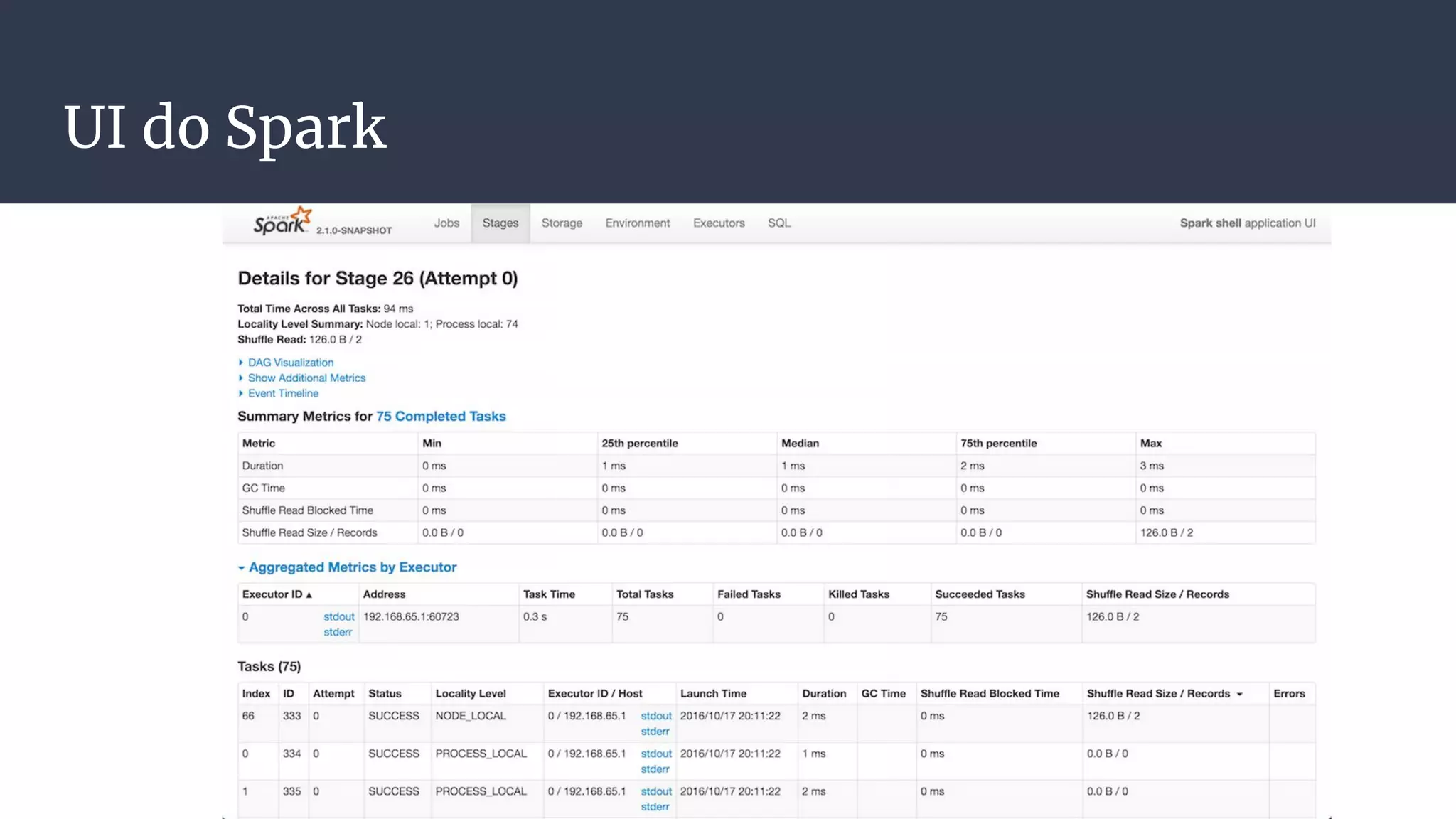Open the Storage tab
The image size is (1456, 819).
click(x=562, y=223)
